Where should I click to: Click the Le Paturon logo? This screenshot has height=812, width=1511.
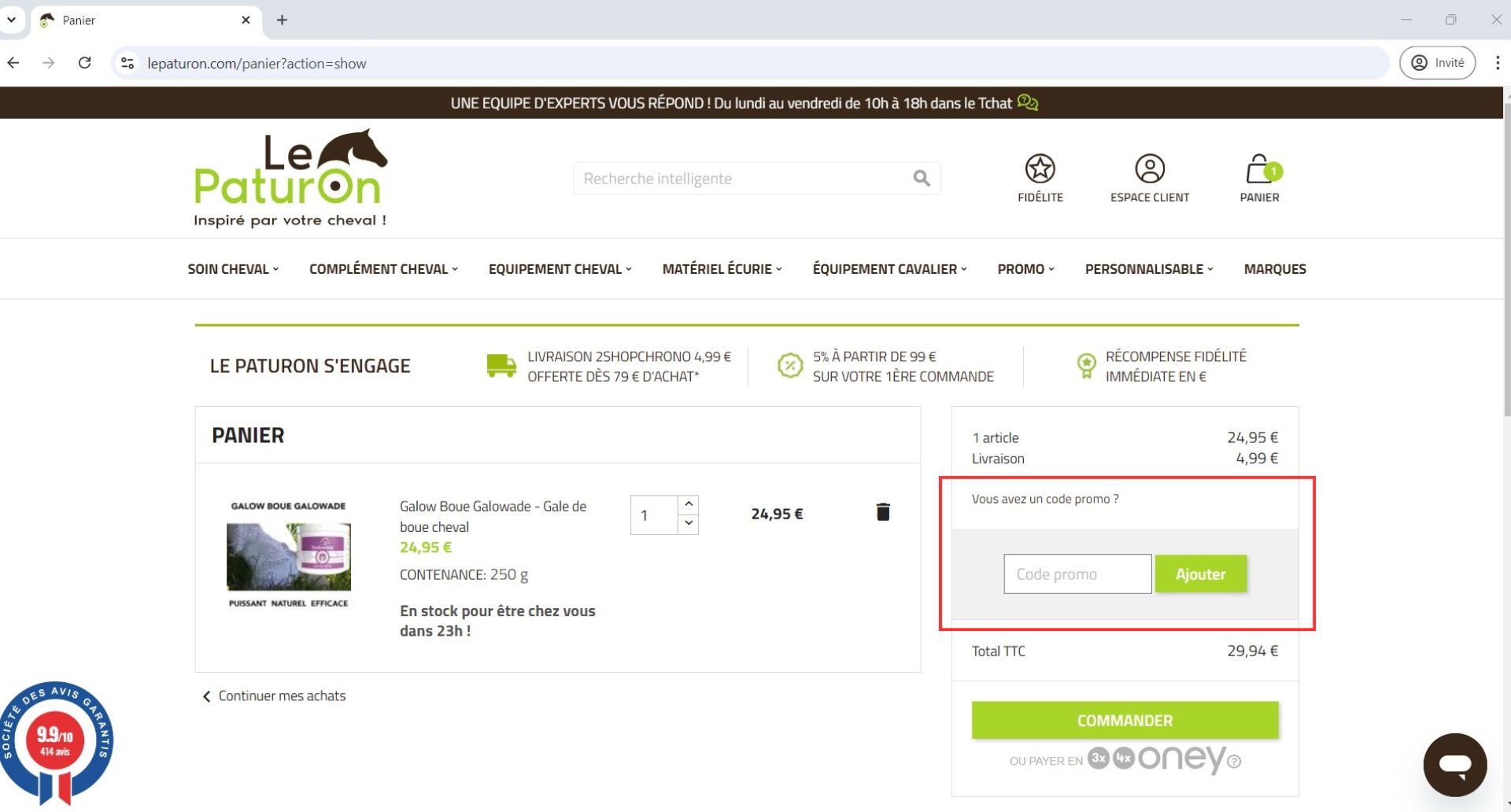290,179
